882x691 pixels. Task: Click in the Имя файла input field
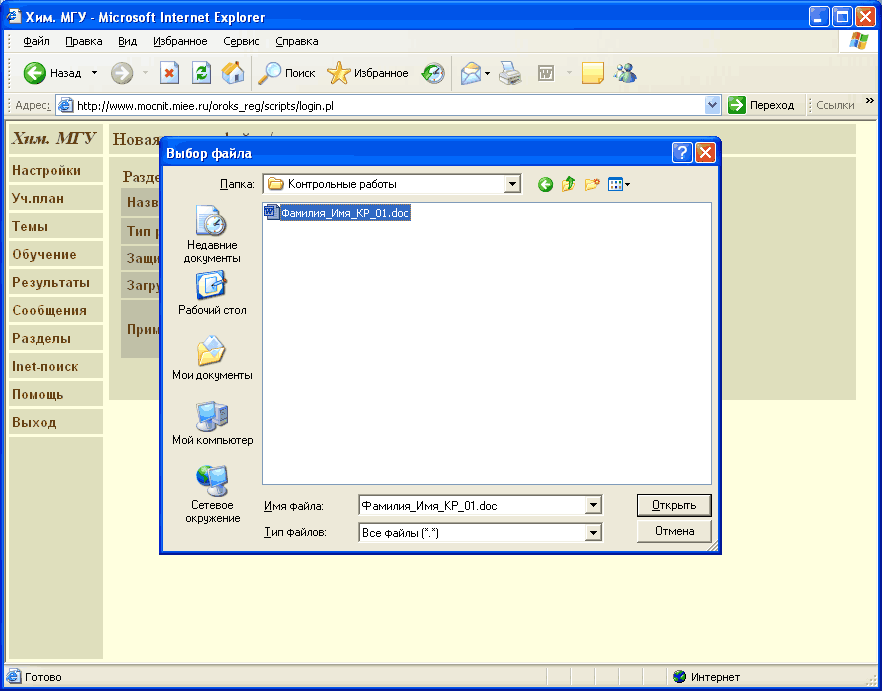(x=471, y=505)
